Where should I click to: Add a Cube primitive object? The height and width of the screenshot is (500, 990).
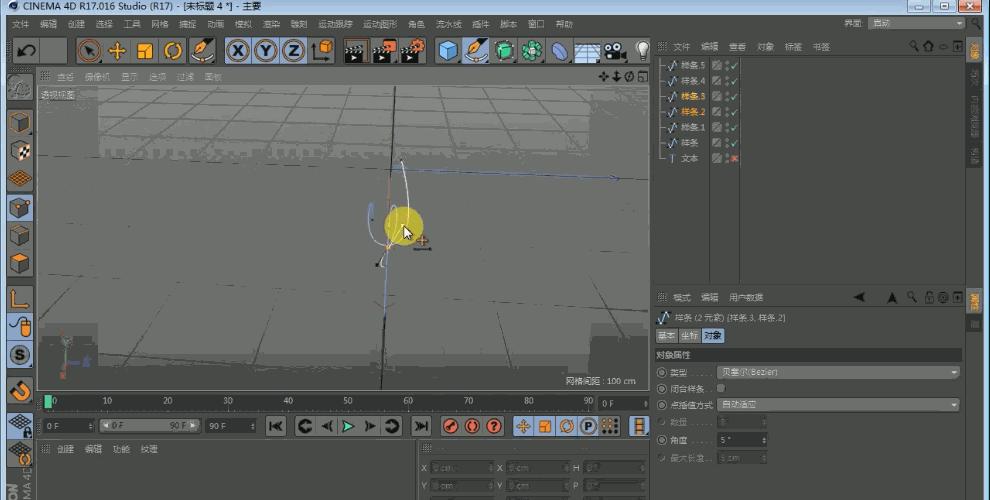pyautogui.click(x=448, y=51)
